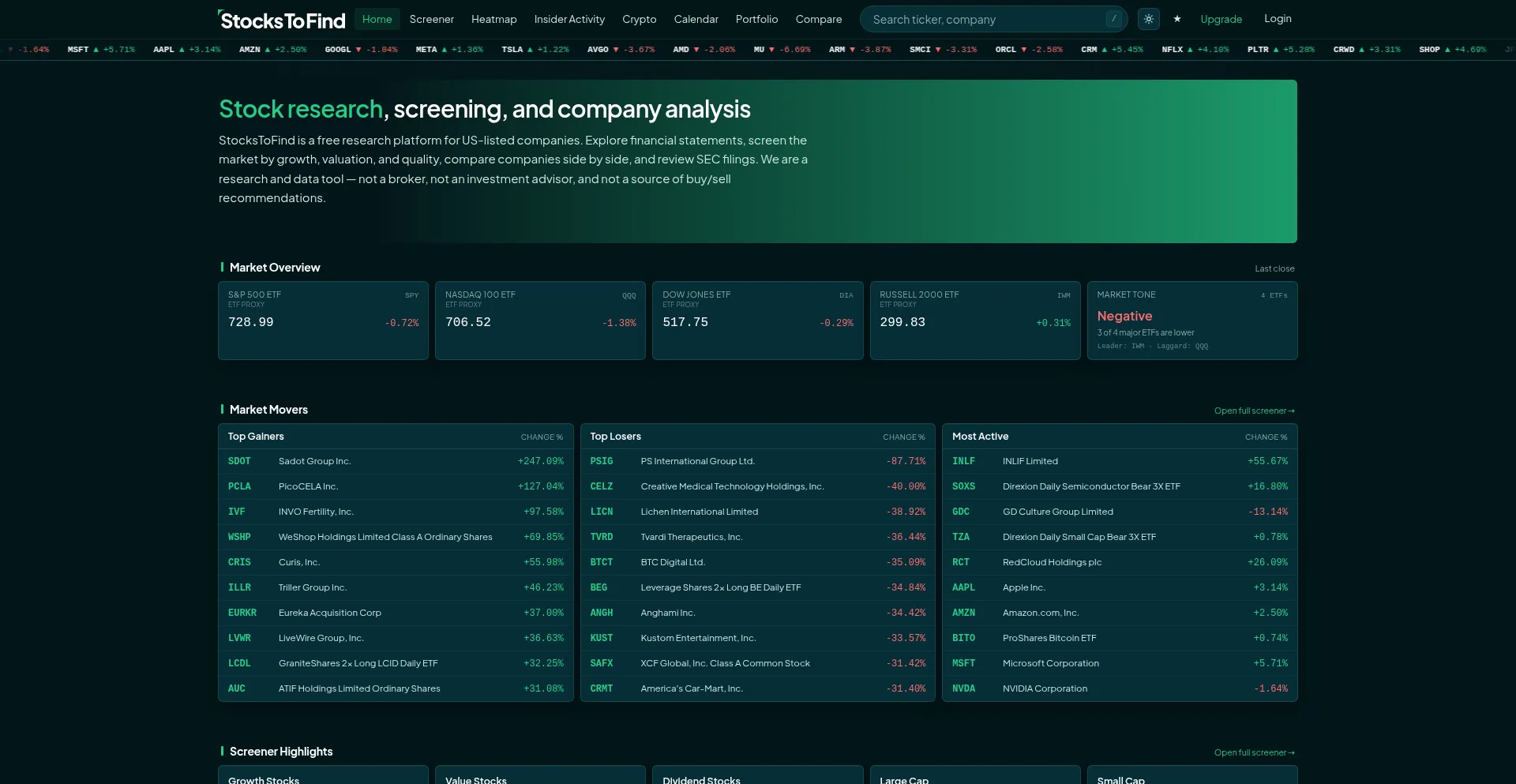Select AAPL Apple Inc. in Most Active
This screenshot has width=1516, height=784.
(x=1120, y=587)
